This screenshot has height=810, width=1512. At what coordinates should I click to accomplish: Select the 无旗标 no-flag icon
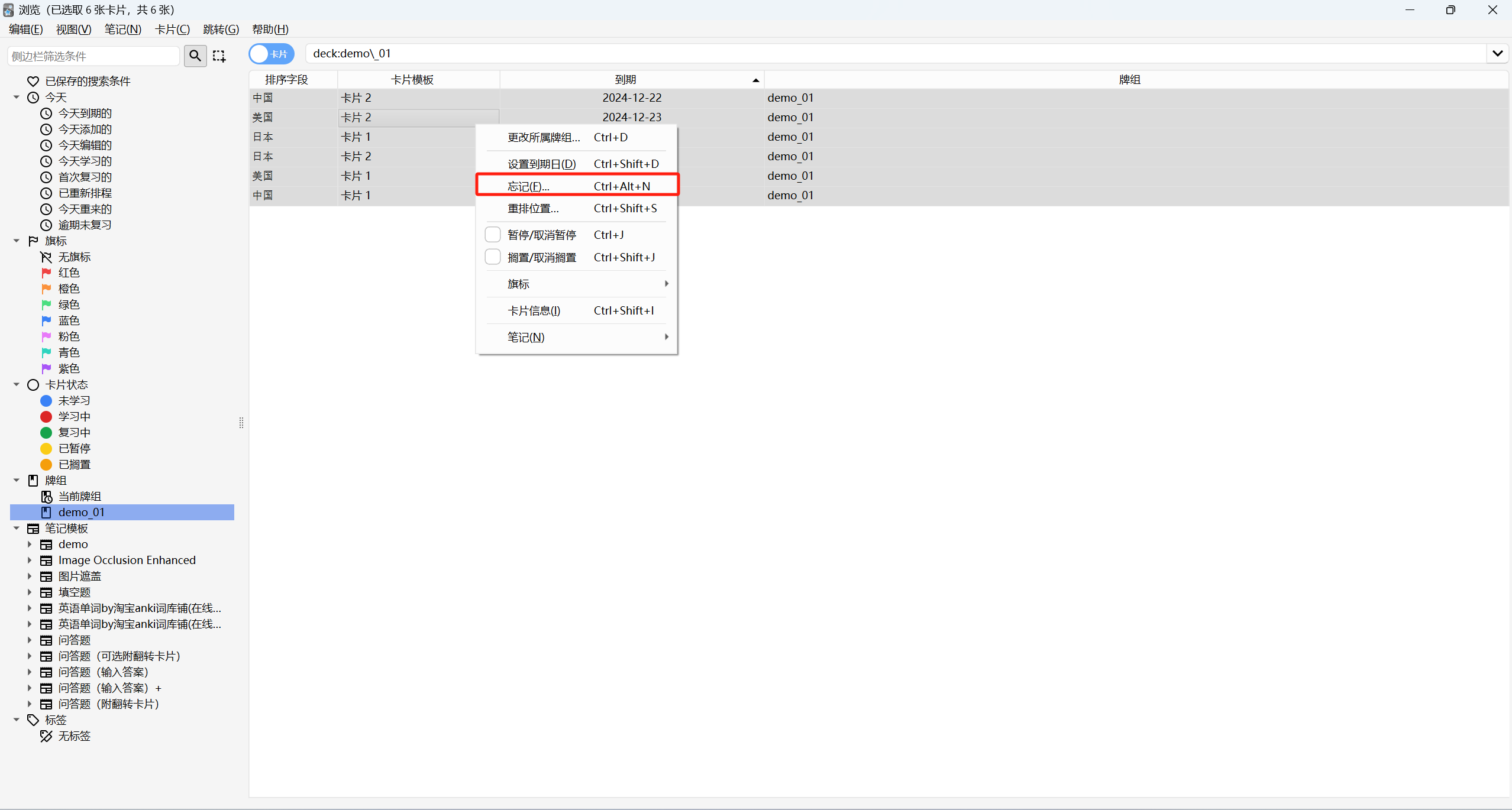pyautogui.click(x=46, y=257)
